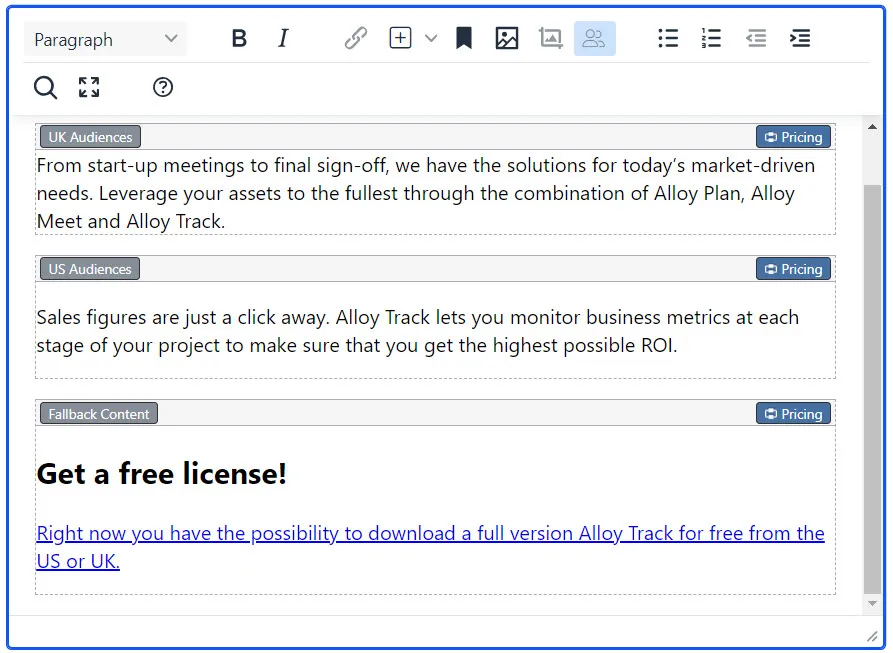Toggle bold formatting
This screenshot has width=893, height=653.
[x=239, y=39]
